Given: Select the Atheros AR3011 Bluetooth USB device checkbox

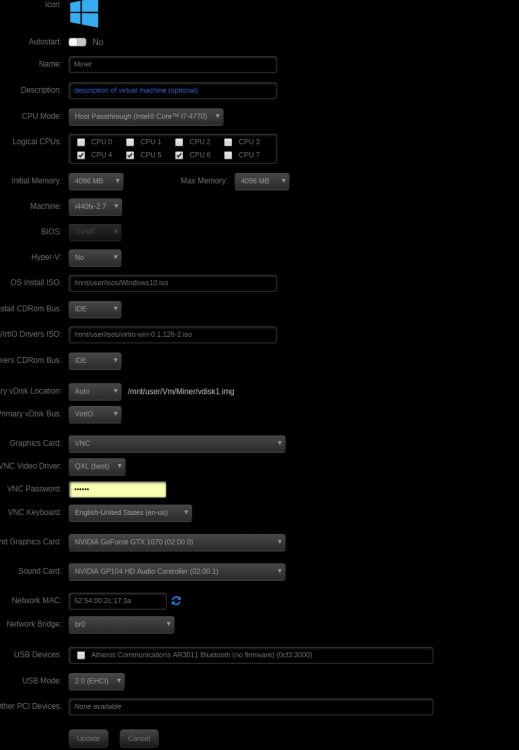Looking at the screenshot, I should coord(81,655).
